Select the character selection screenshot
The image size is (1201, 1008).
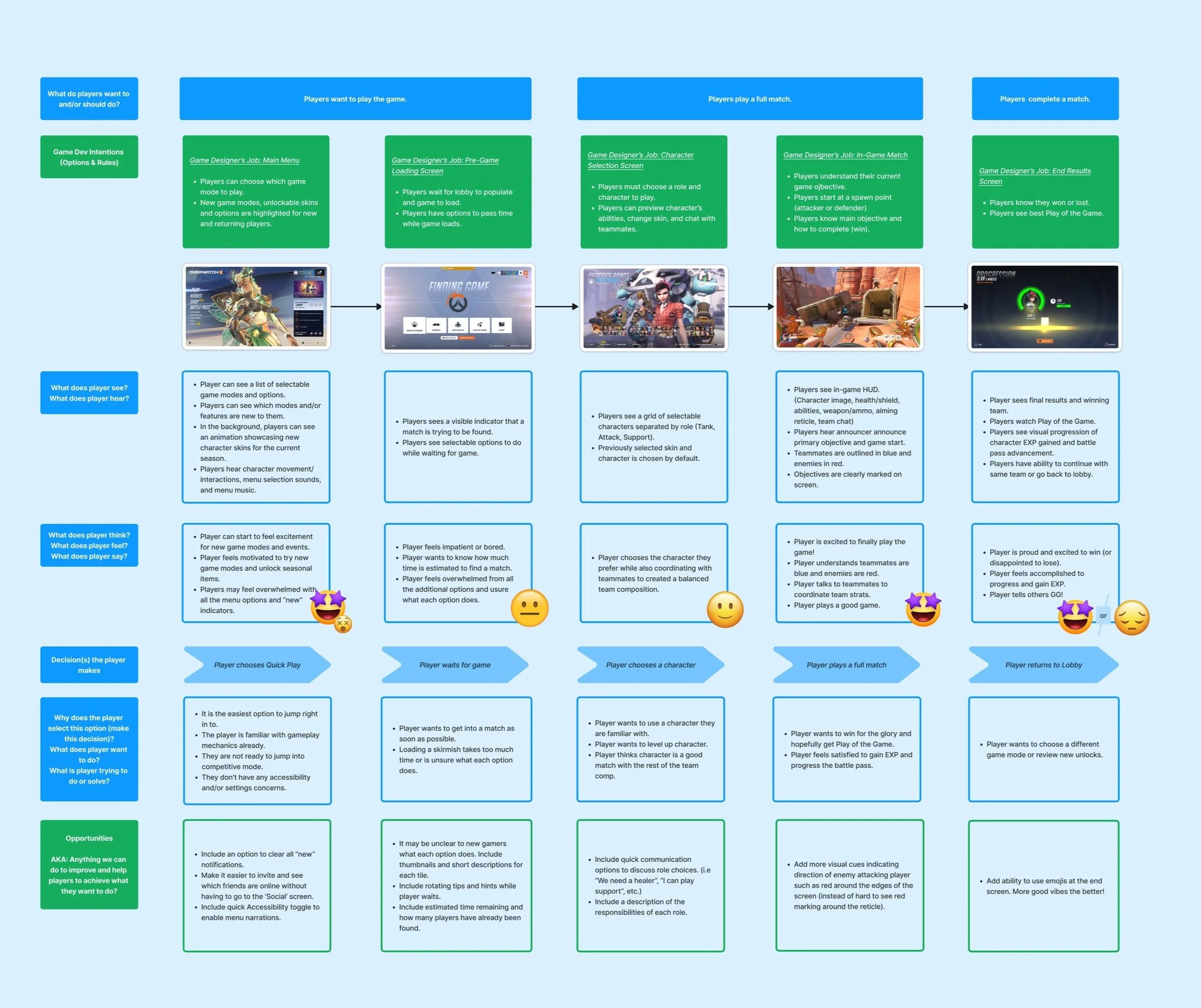[x=653, y=307]
